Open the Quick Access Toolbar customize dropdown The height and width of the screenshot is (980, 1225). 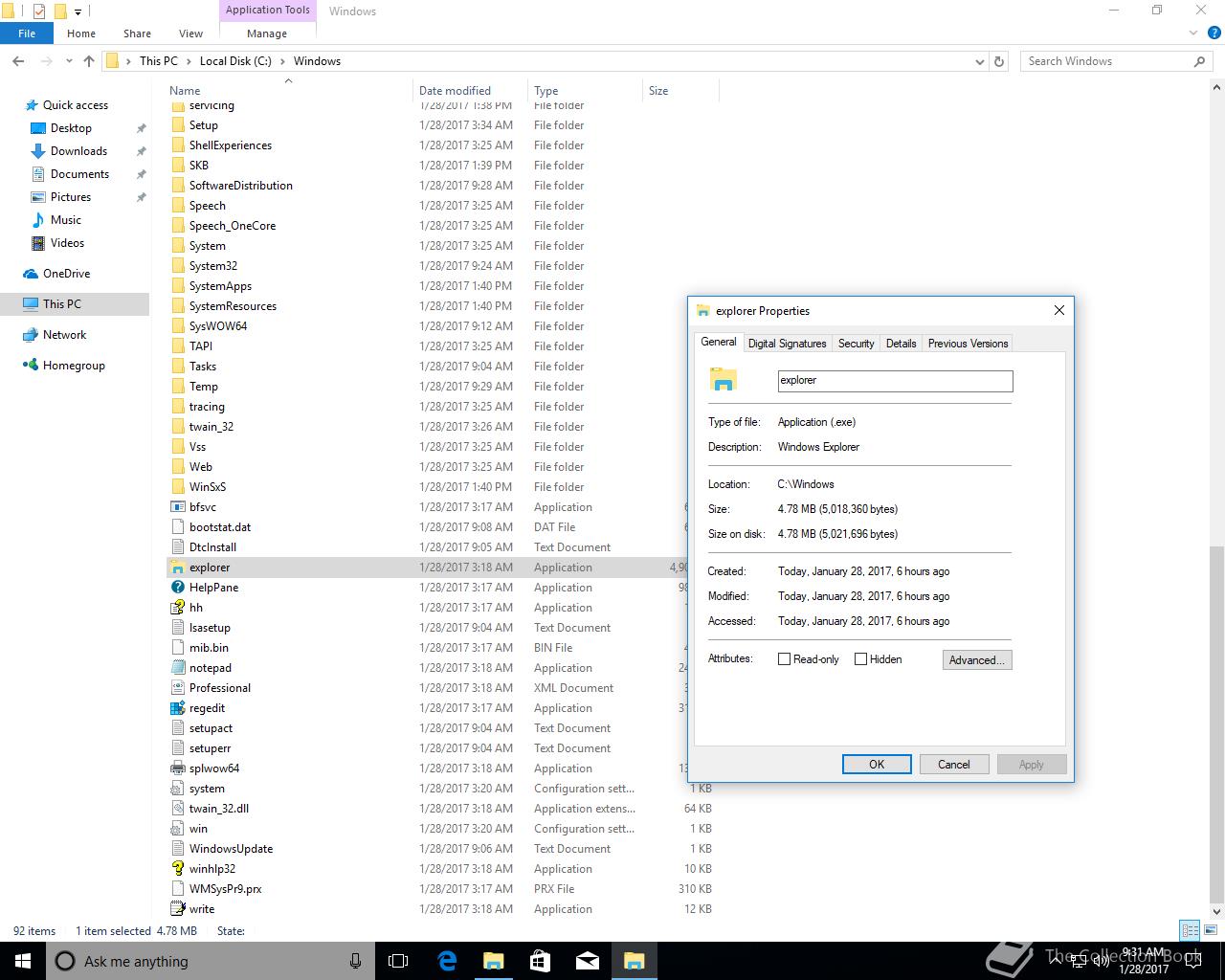[x=78, y=11]
